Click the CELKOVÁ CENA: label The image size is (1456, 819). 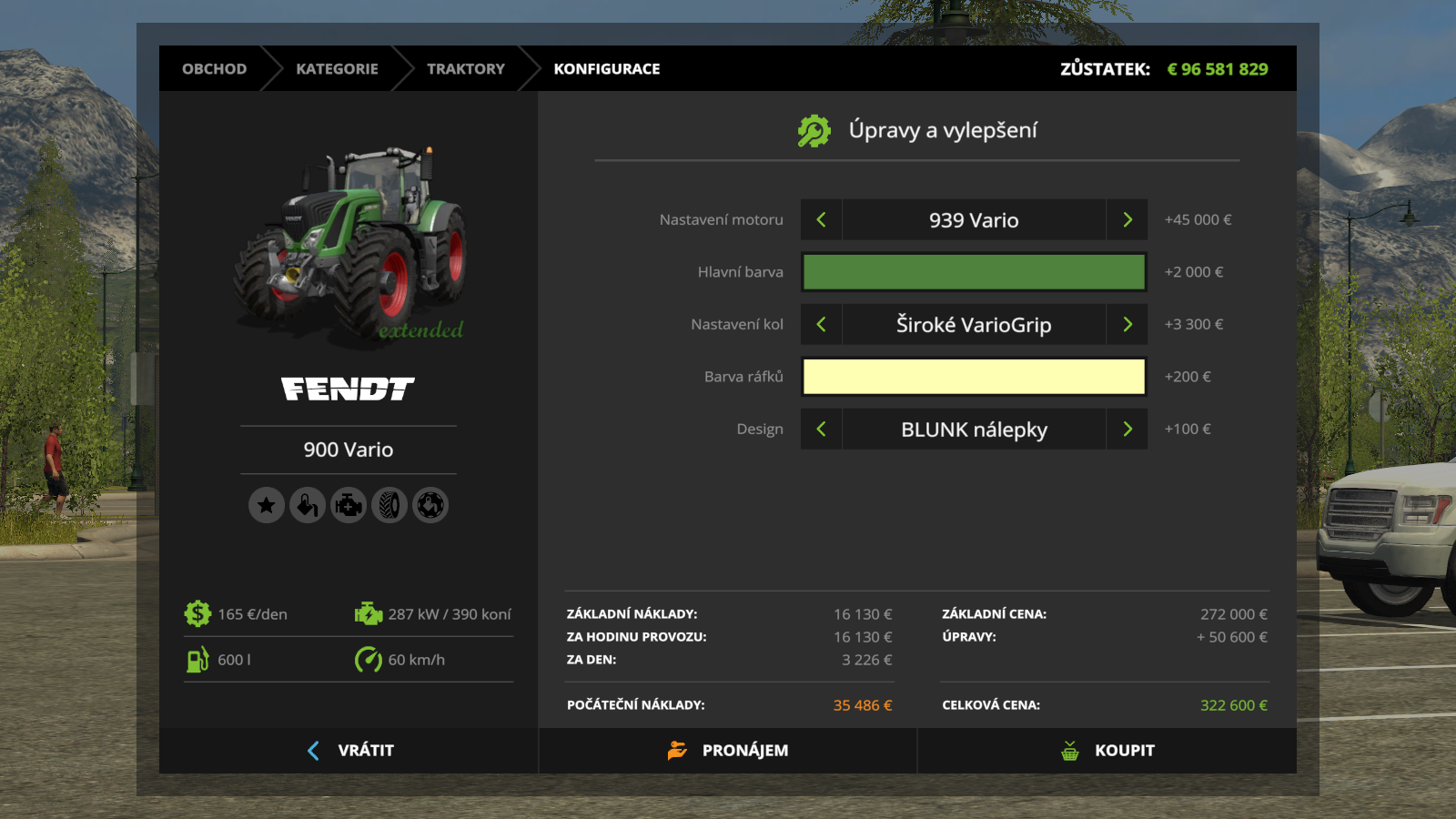991,705
